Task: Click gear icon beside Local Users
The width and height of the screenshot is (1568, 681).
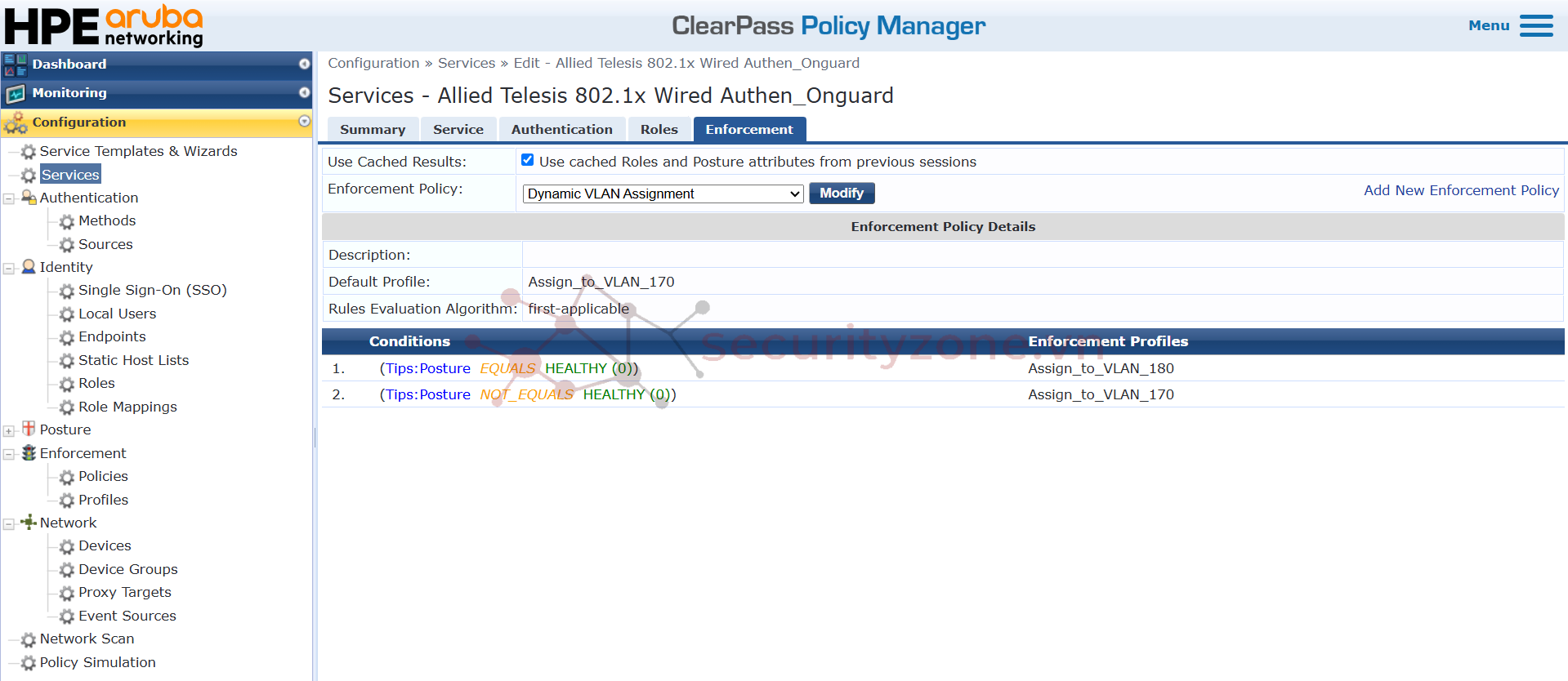Action: pos(67,314)
